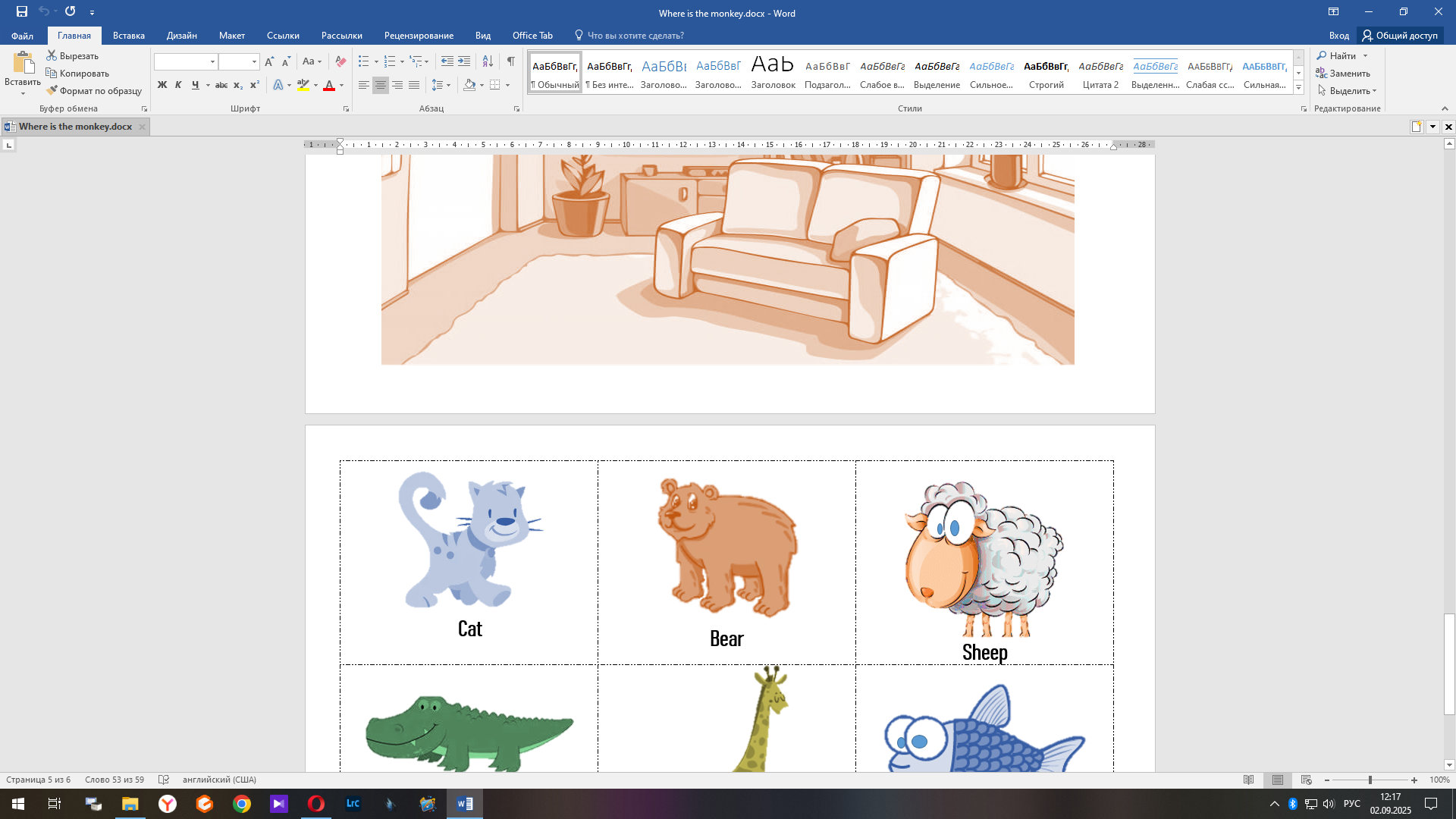Toggle italic formatting (К)

click(178, 85)
